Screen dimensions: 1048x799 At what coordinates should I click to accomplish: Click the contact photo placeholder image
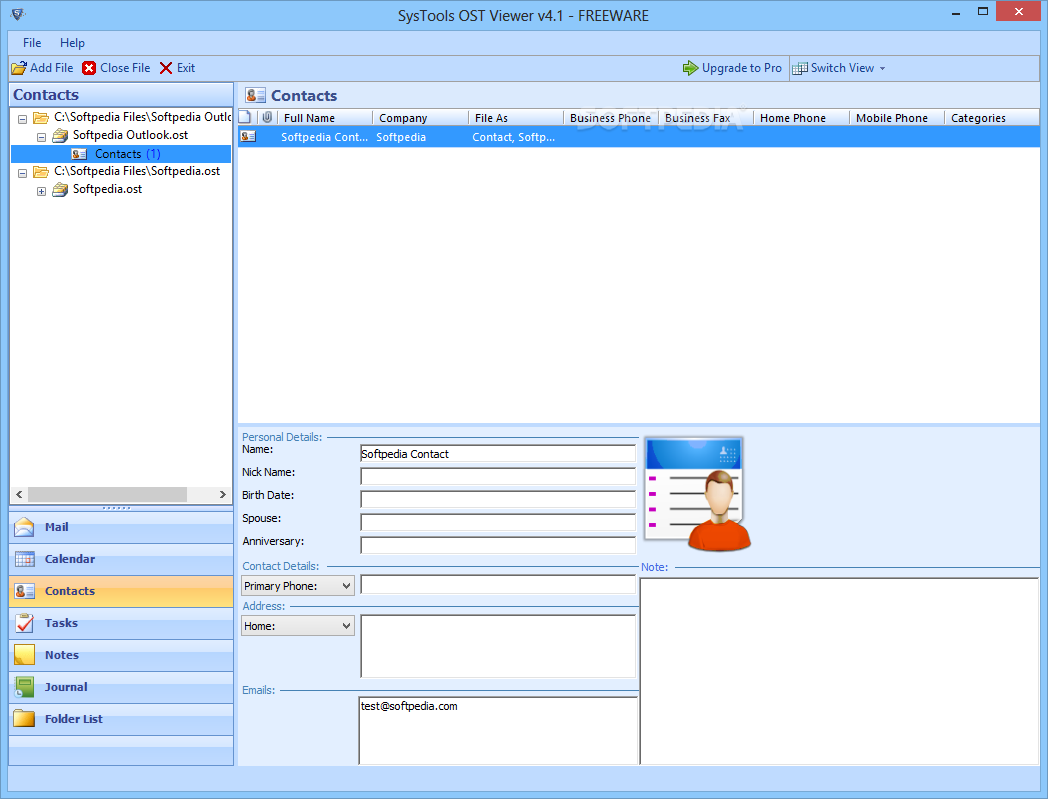click(697, 493)
